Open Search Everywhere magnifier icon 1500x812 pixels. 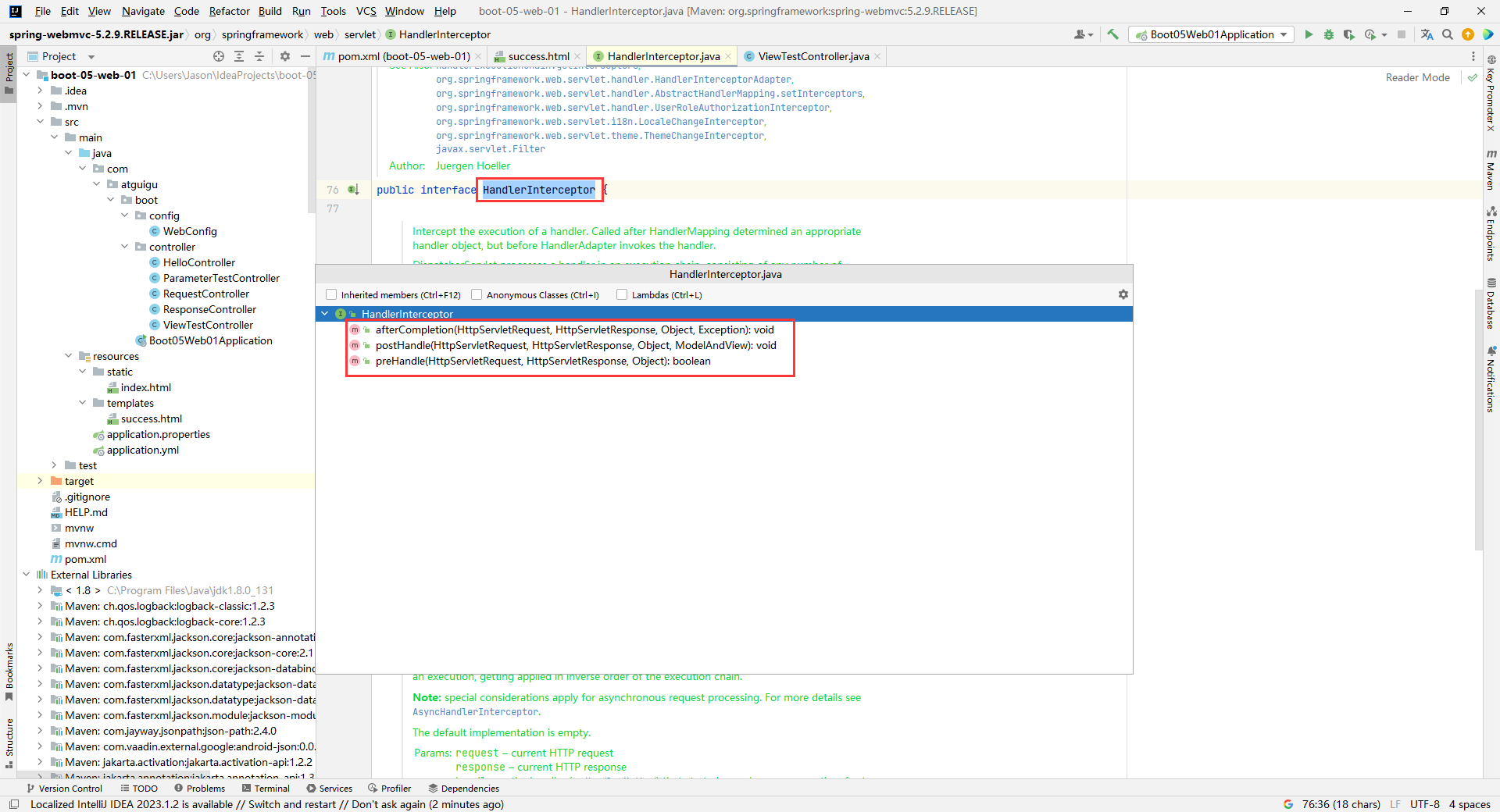point(1448,34)
